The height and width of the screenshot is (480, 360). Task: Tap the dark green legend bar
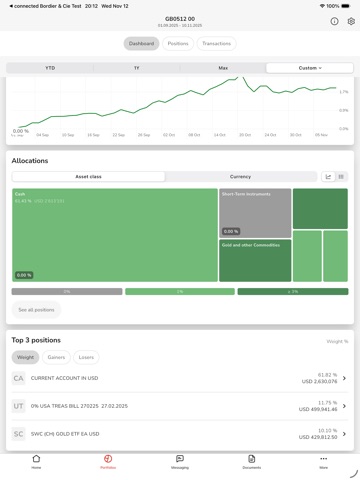(293, 292)
